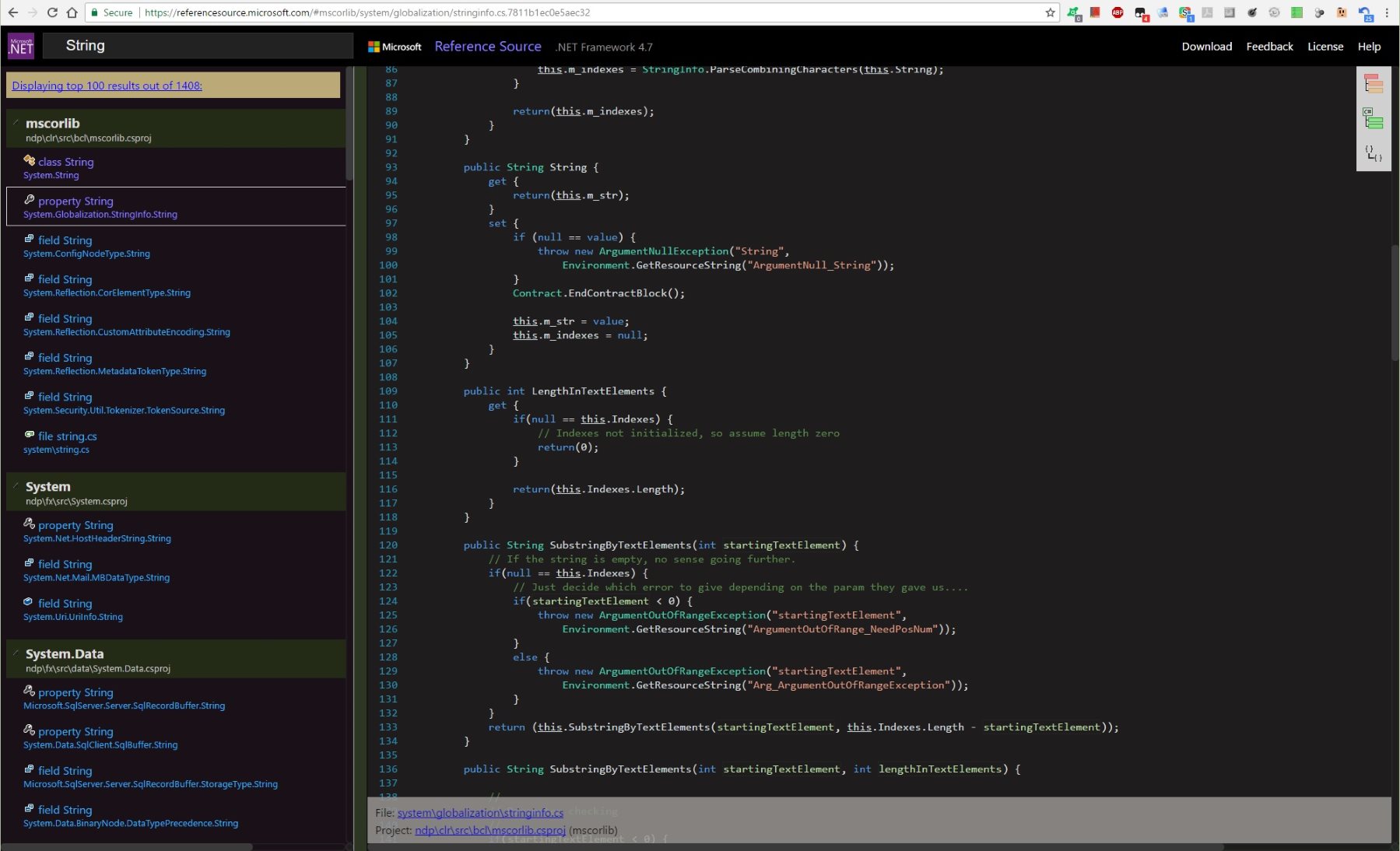
Task: Open field String in SqlRecordBuffer.StorageType
Action: pos(176,776)
